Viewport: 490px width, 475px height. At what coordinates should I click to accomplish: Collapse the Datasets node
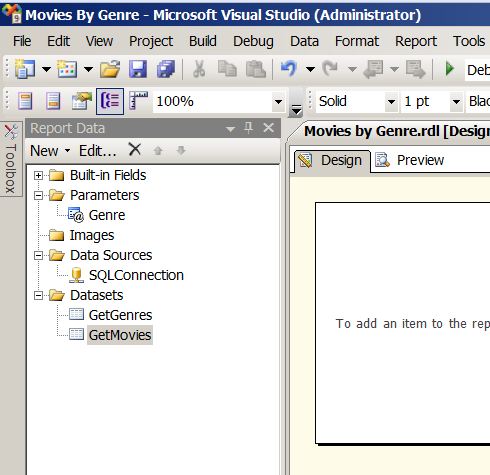tap(39, 295)
